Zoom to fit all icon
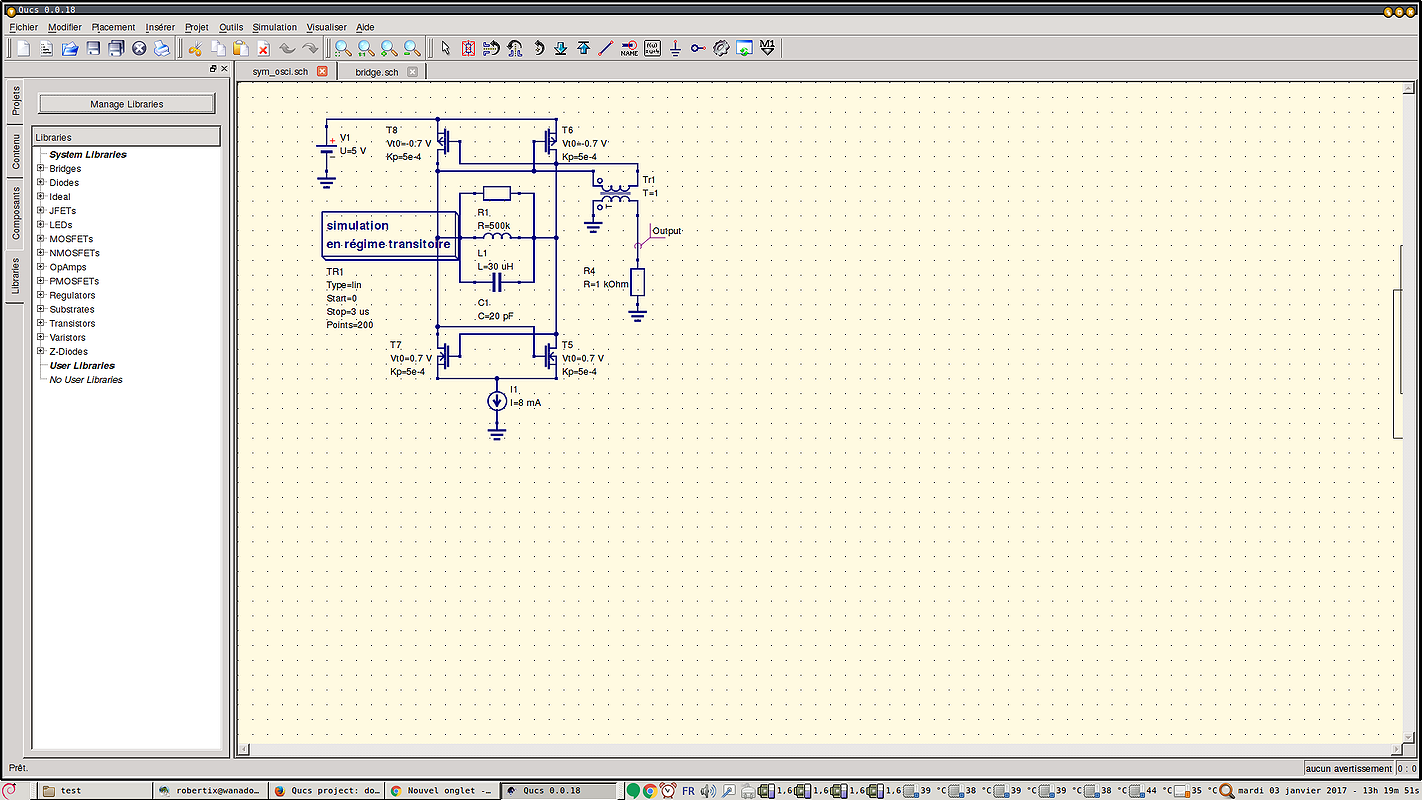The image size is (1422, 800). pos(343,48)
